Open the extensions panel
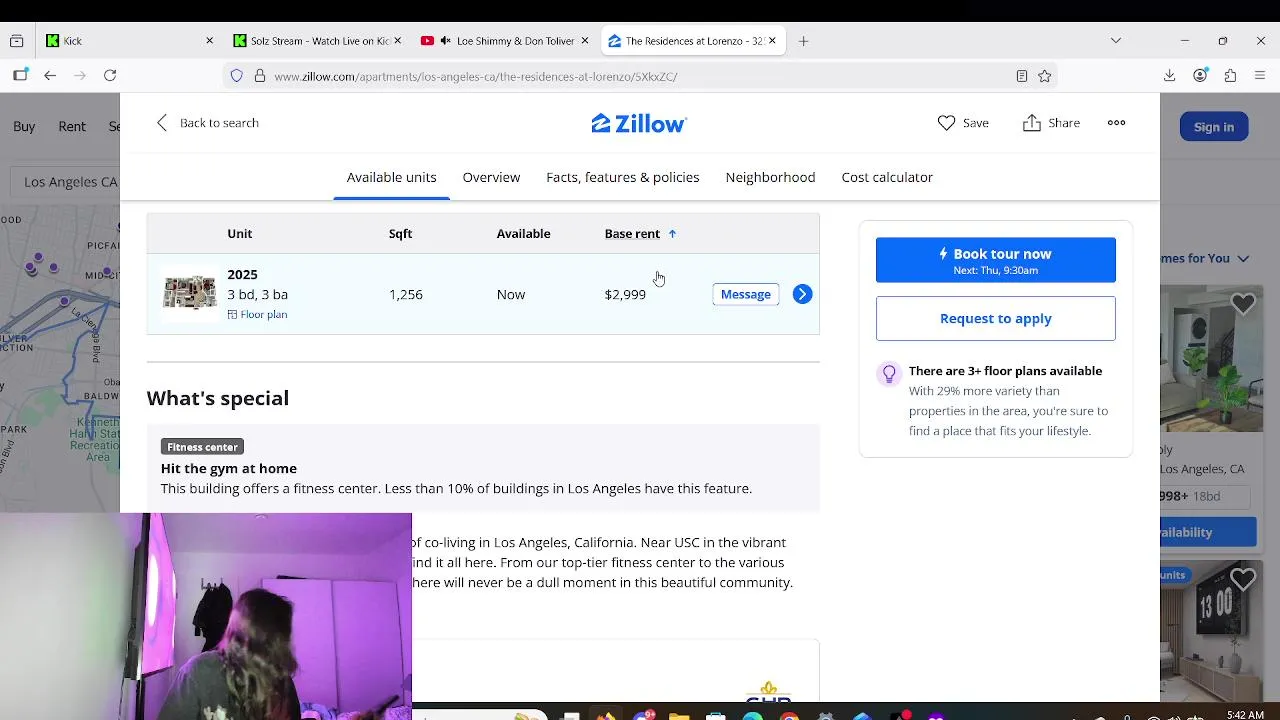1280x720 pixels. click(1230, 75)
